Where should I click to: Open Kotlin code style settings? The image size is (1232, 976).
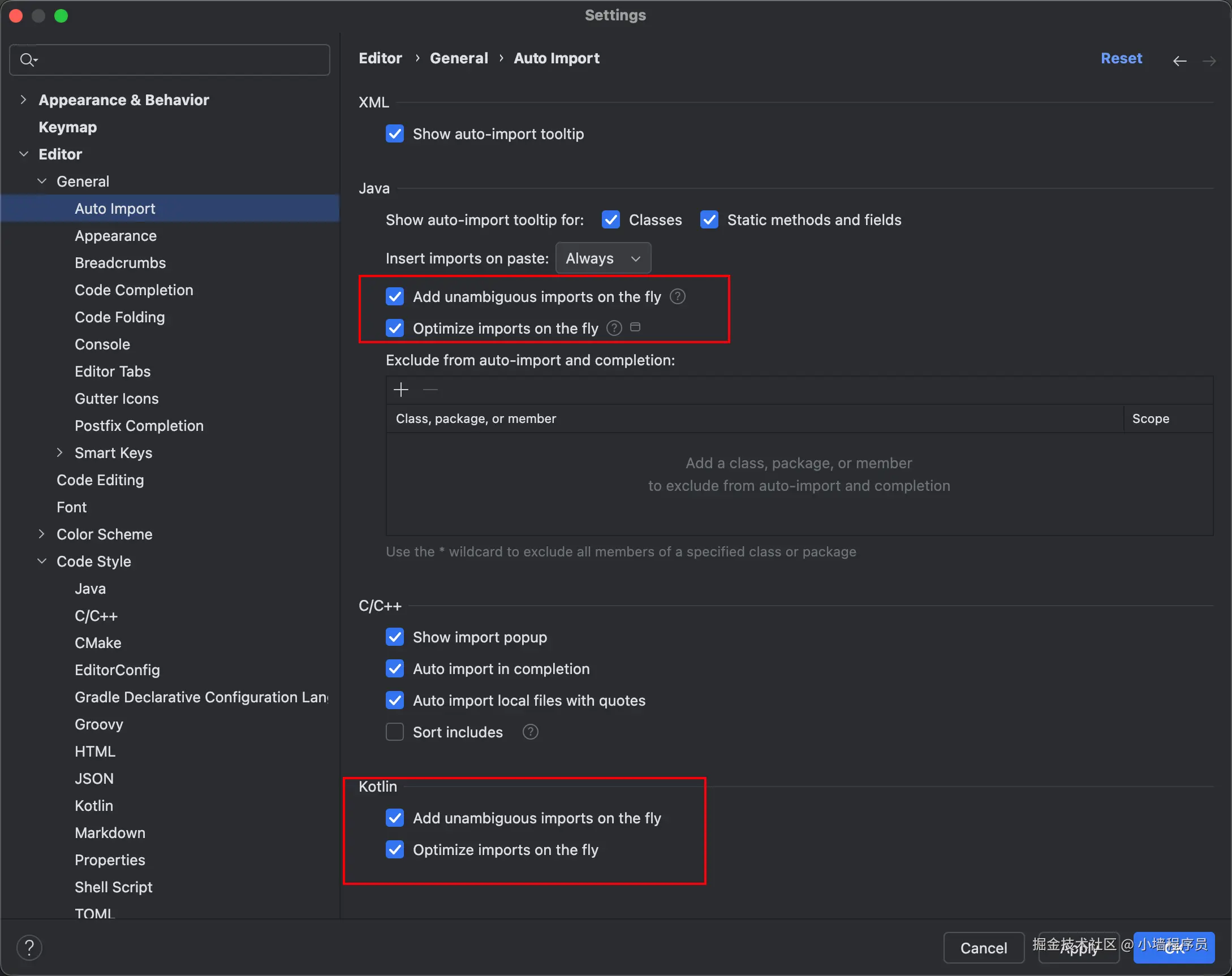[x=94, y=806]
